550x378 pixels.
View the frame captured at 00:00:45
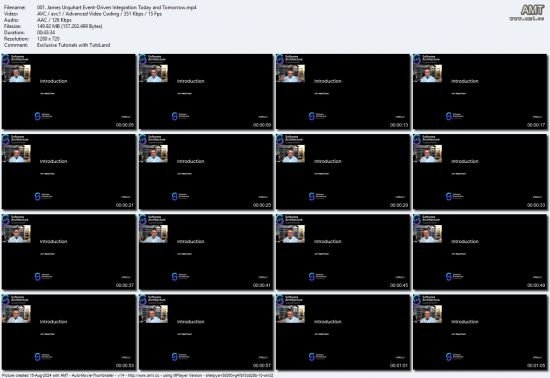pyautogui.click(x=343, y=252)
